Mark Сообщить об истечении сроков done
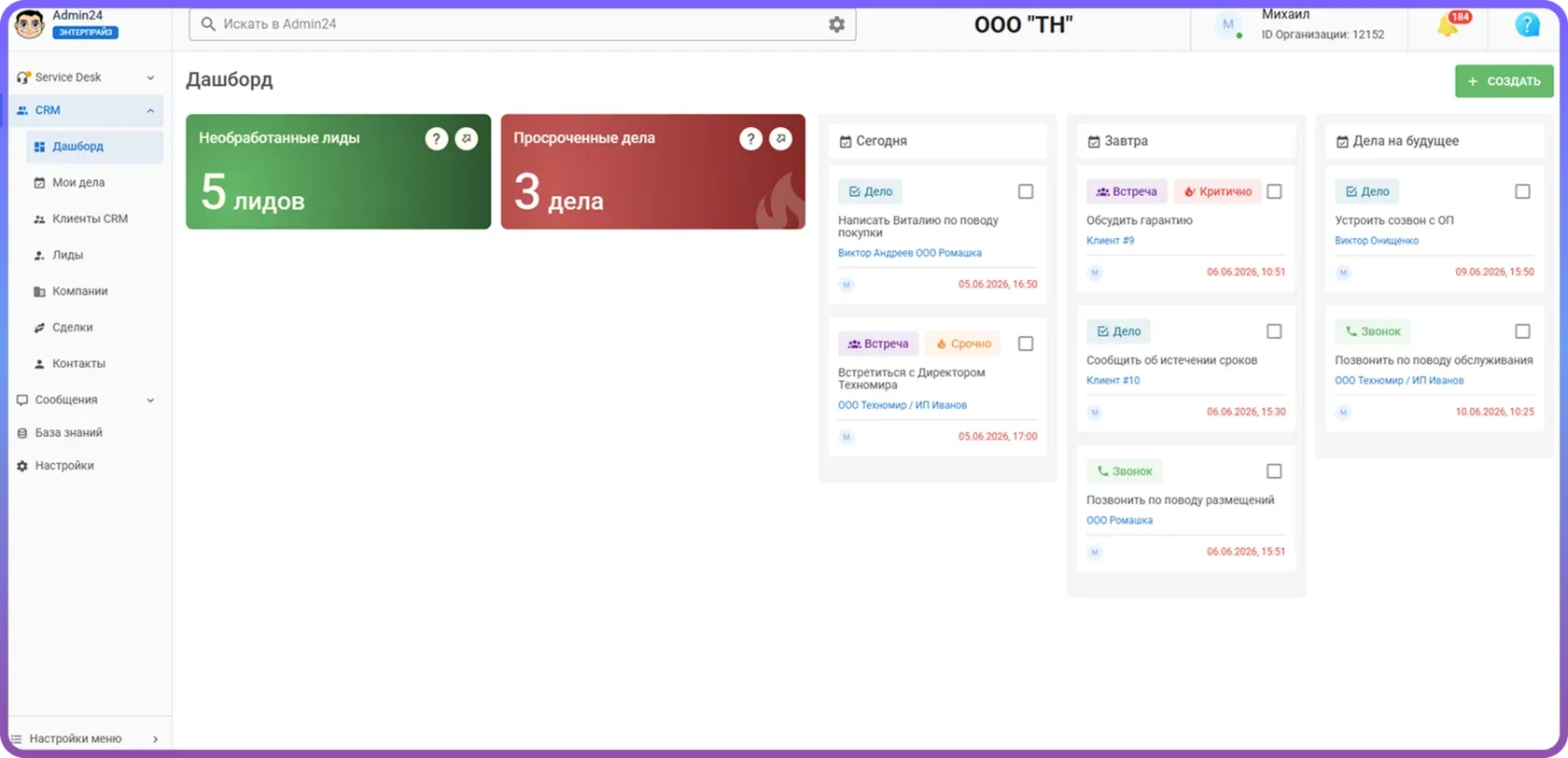The height and width of the screenshot is (758, 1568). pyautogui.click(x=1274, y=331)
